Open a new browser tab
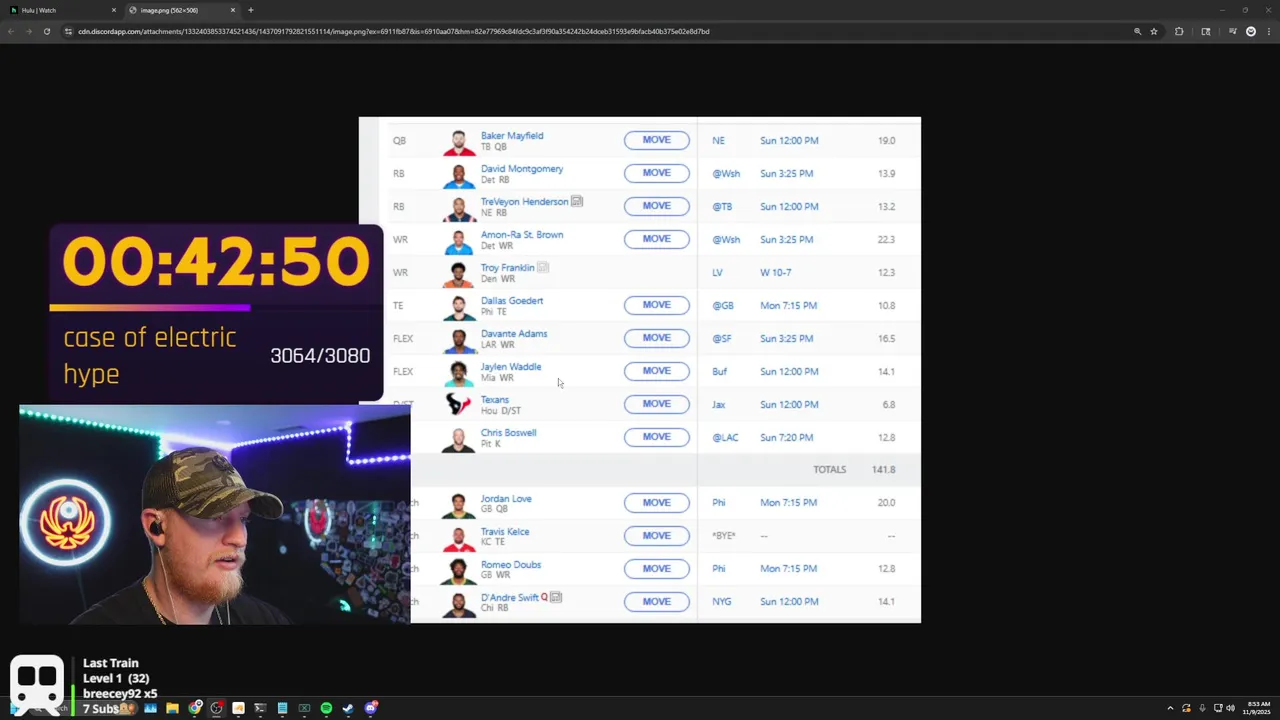 [250, 10]
